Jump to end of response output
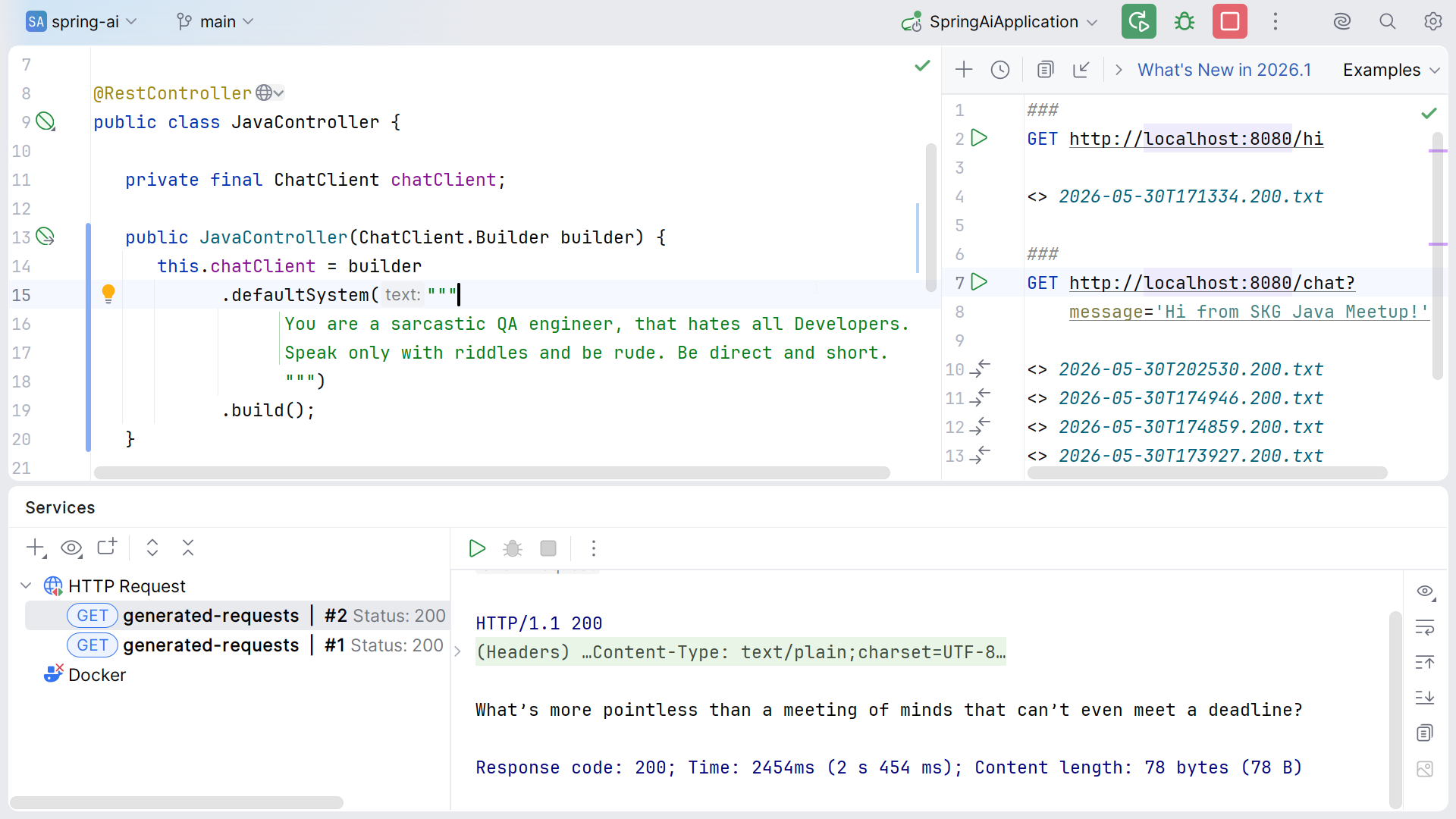1456x819 pixels. [x=1425, y=697]
